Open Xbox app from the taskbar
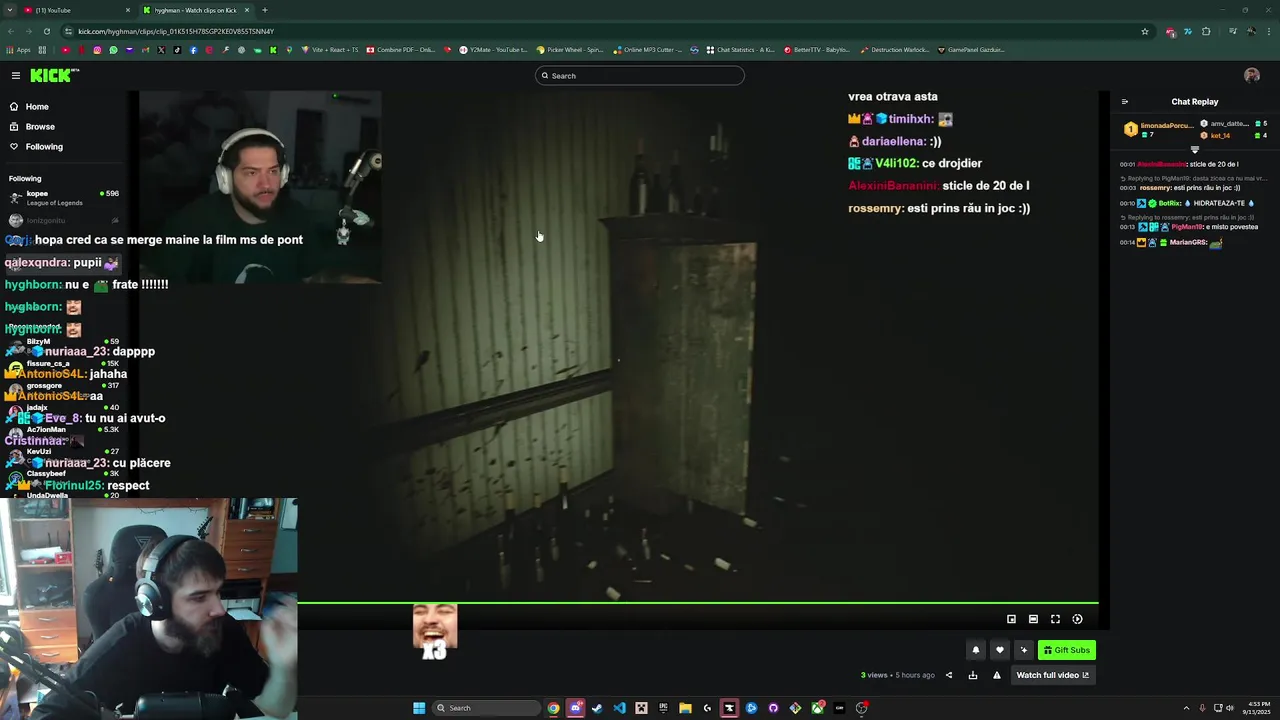 [x=817, y=708]
